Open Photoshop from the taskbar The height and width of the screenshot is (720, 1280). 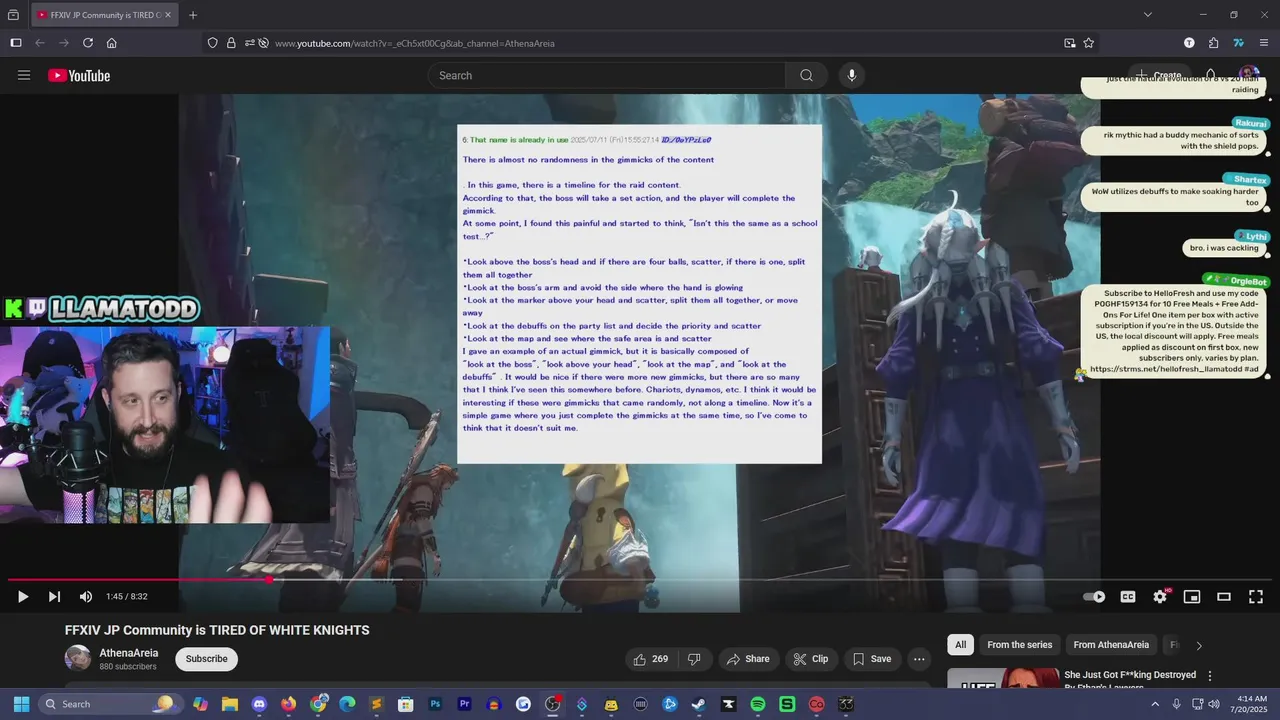point(435,704)
